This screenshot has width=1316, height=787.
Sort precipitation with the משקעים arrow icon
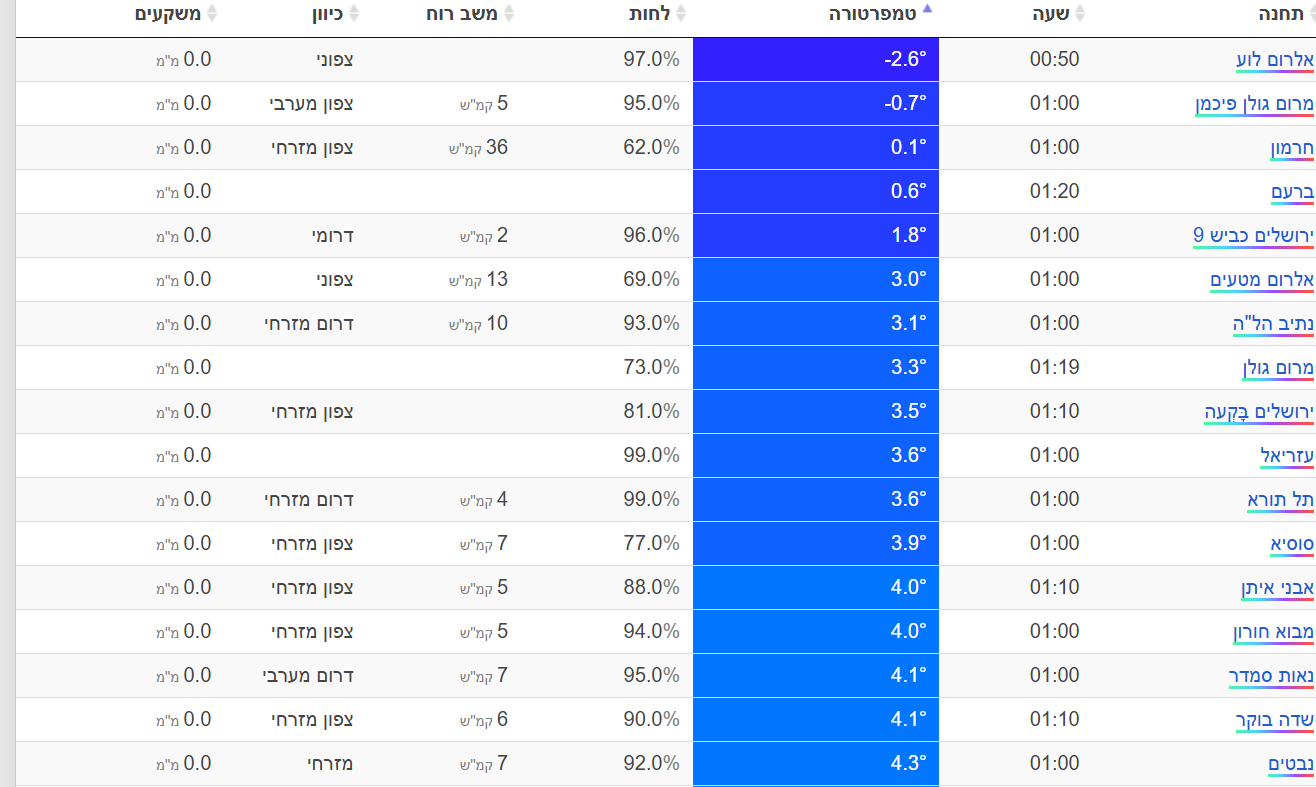(213, 14)
